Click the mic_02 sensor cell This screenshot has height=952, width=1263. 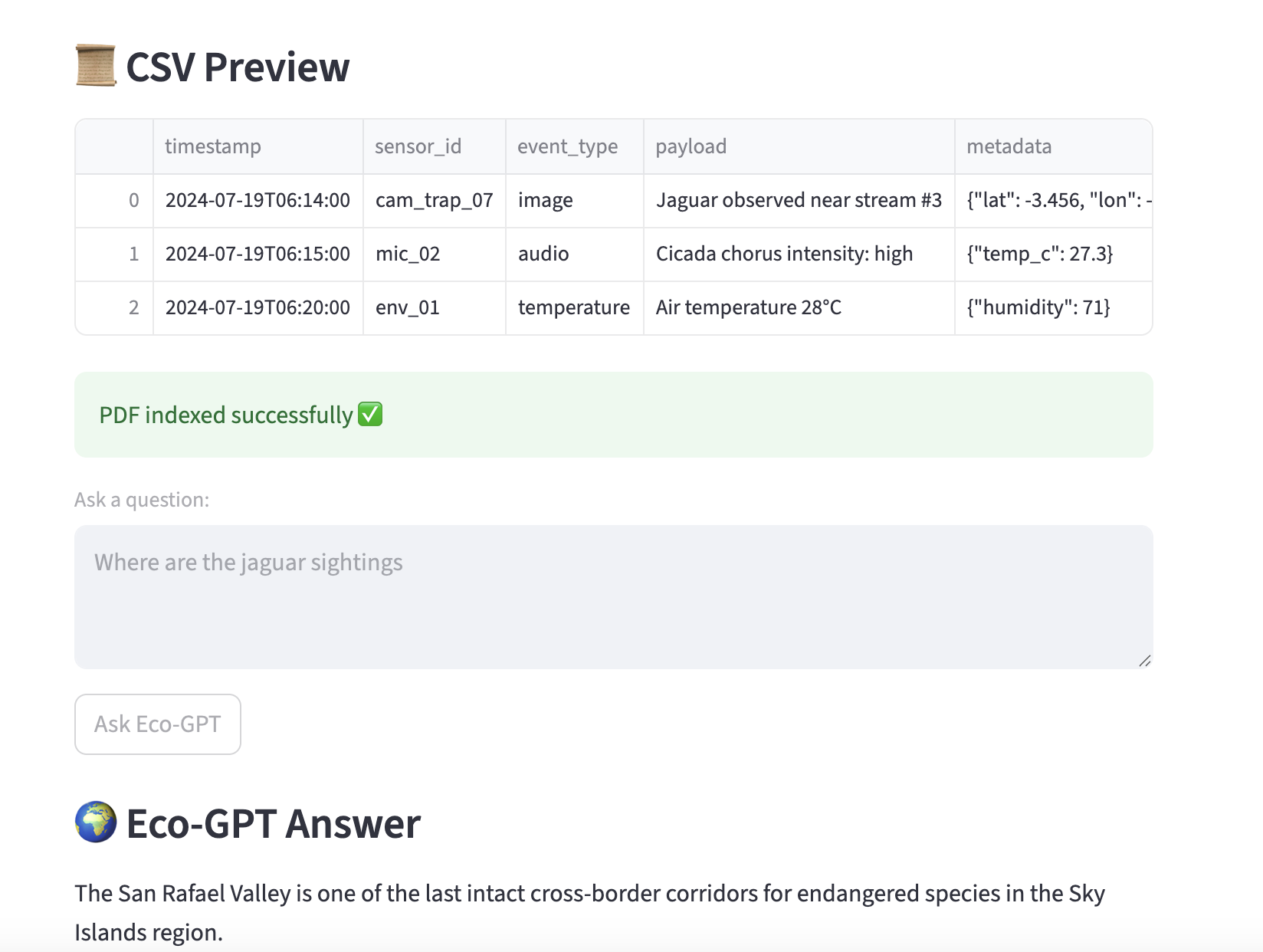click(408, 254)
